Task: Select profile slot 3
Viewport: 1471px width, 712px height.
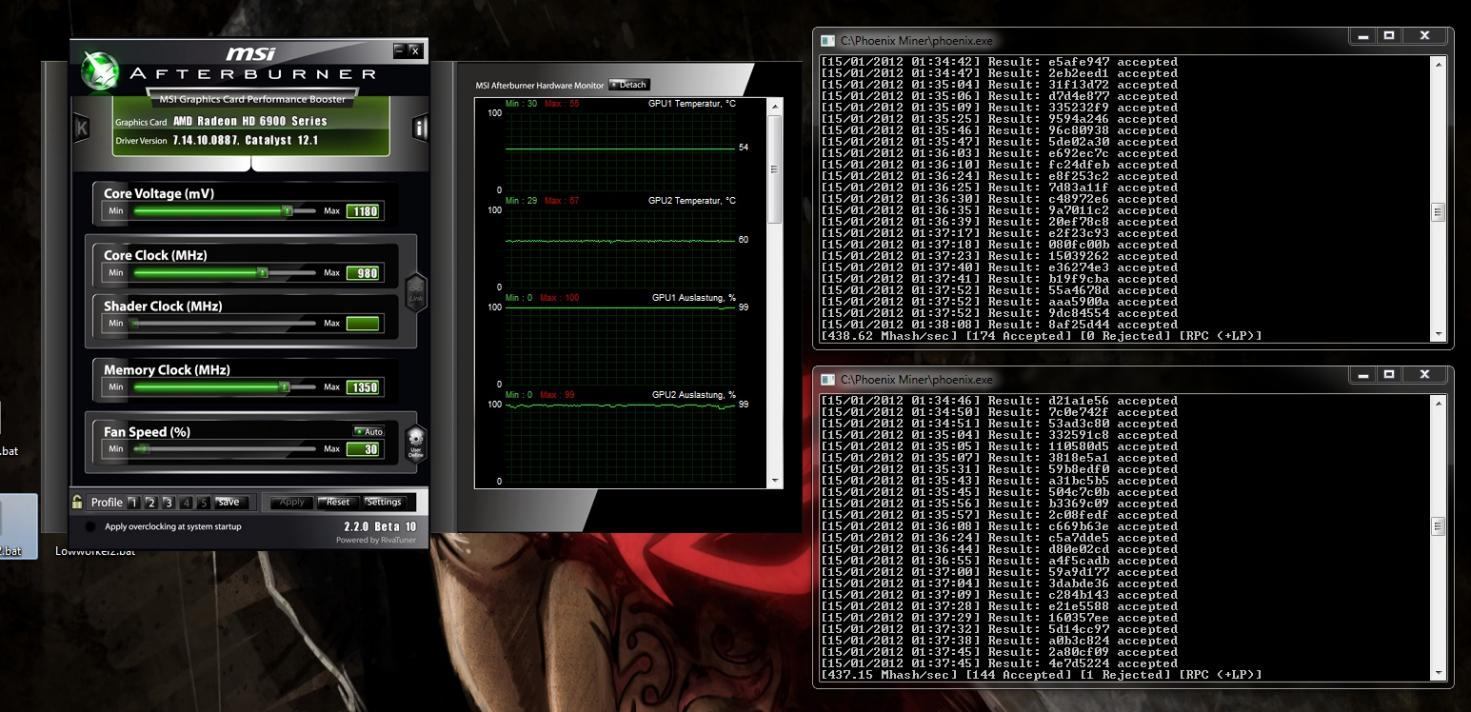Action: pyautogui.click(x=168, y=503)
